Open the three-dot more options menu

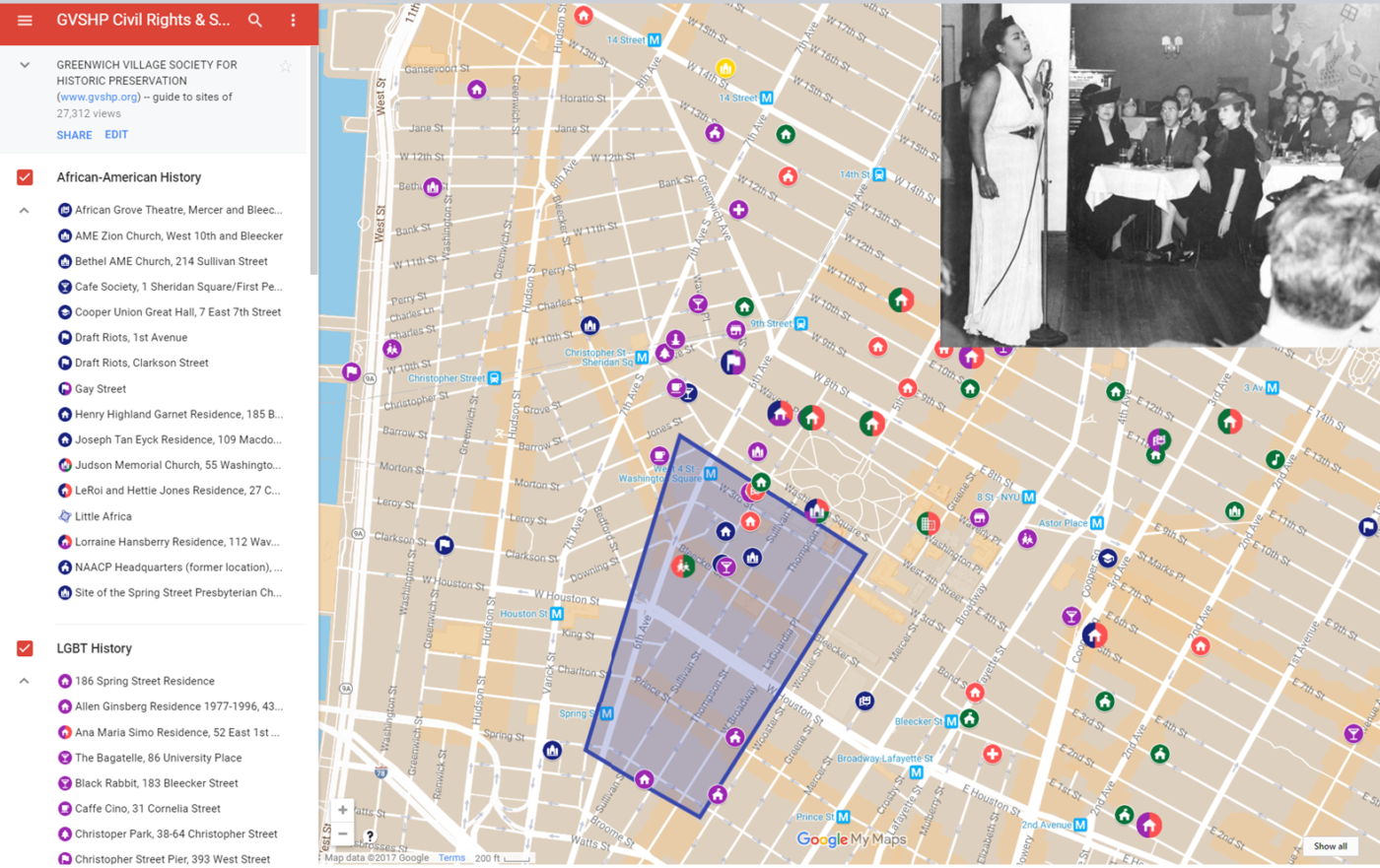(293, 21)
